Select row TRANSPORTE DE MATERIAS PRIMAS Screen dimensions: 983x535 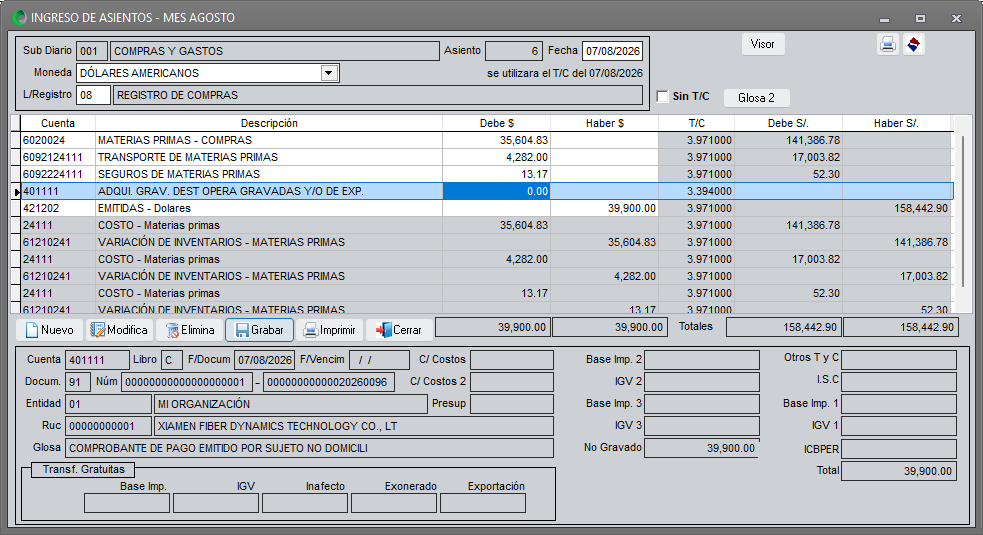tap(486, 157)
